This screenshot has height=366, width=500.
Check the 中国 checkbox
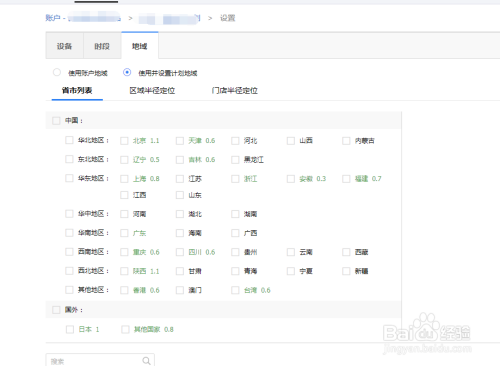coord(56,120)
